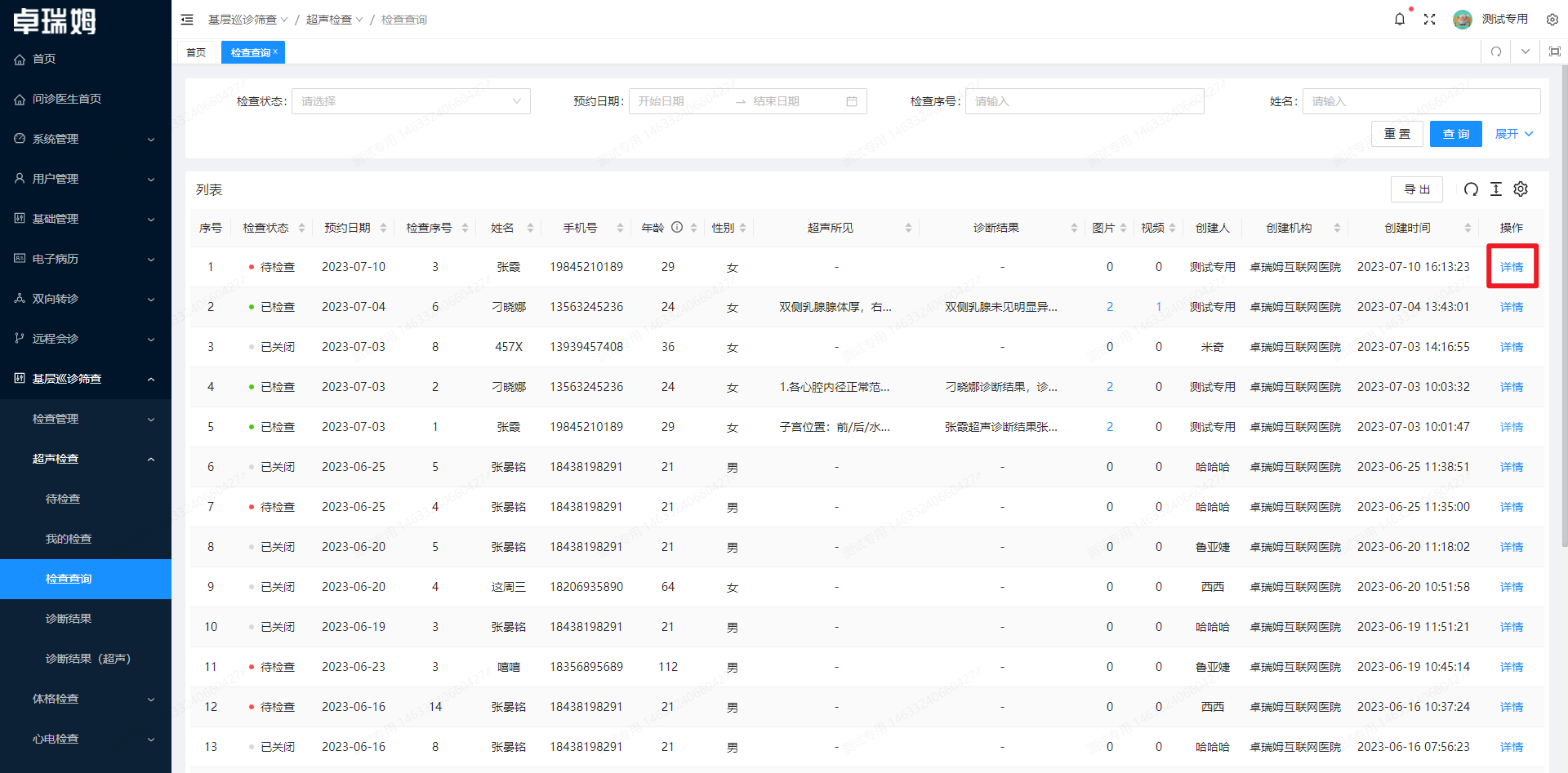The image size is (1568, 773).
Task: Sort by 手机号 column
Action: [x=620, y=228]
